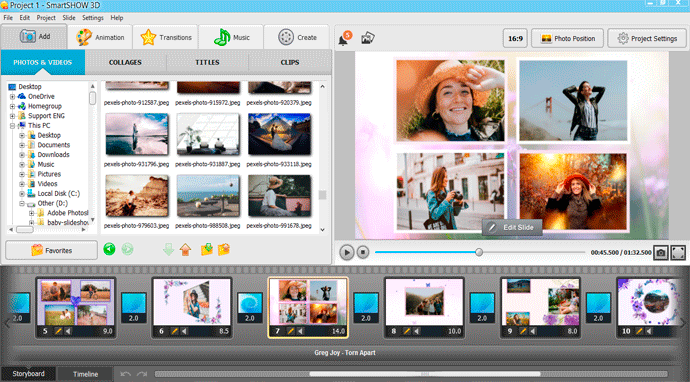
Task: Switch to the Collages tab
Action: point(125,62)
